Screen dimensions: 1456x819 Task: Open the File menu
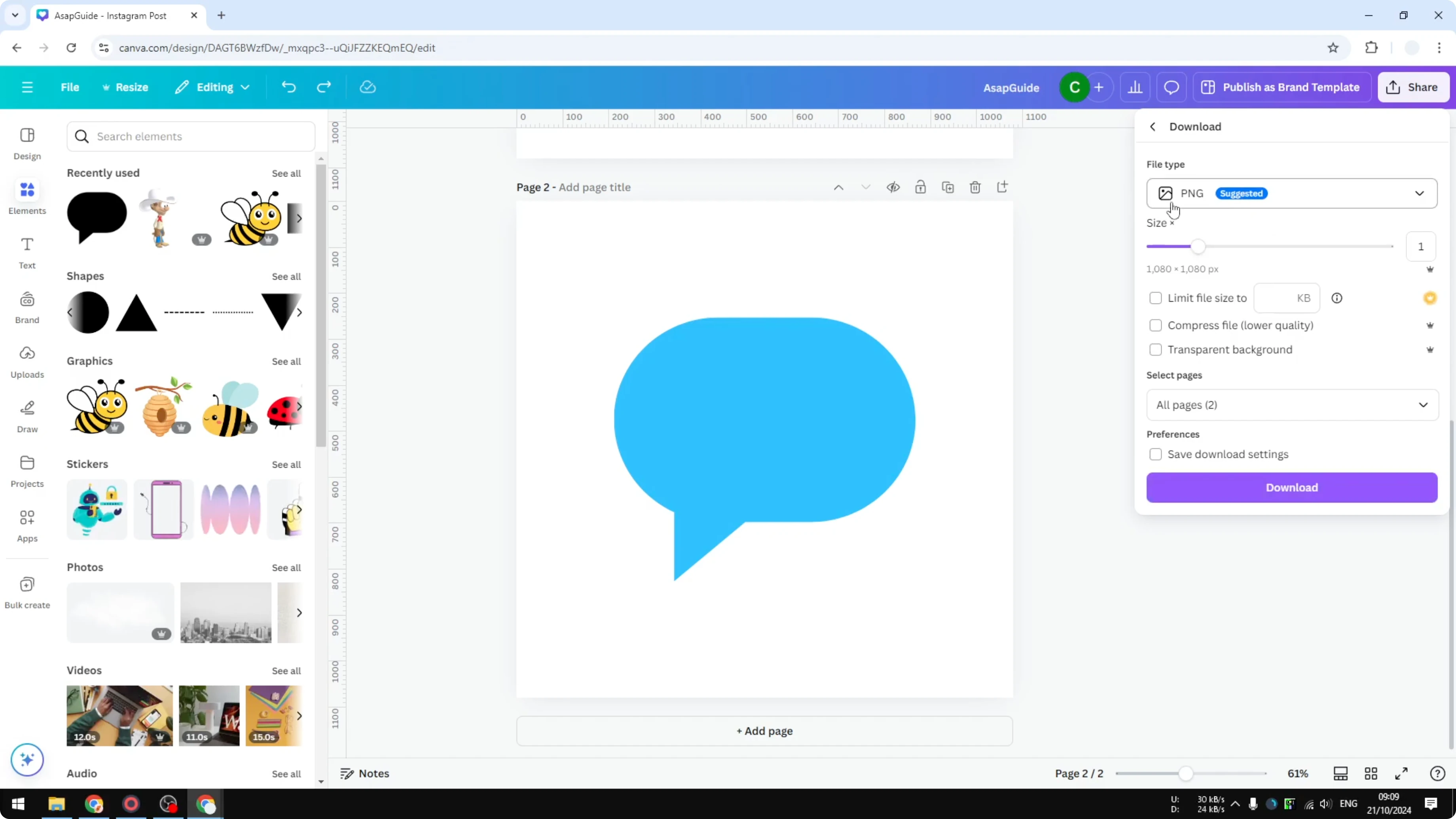pos(70,87)
